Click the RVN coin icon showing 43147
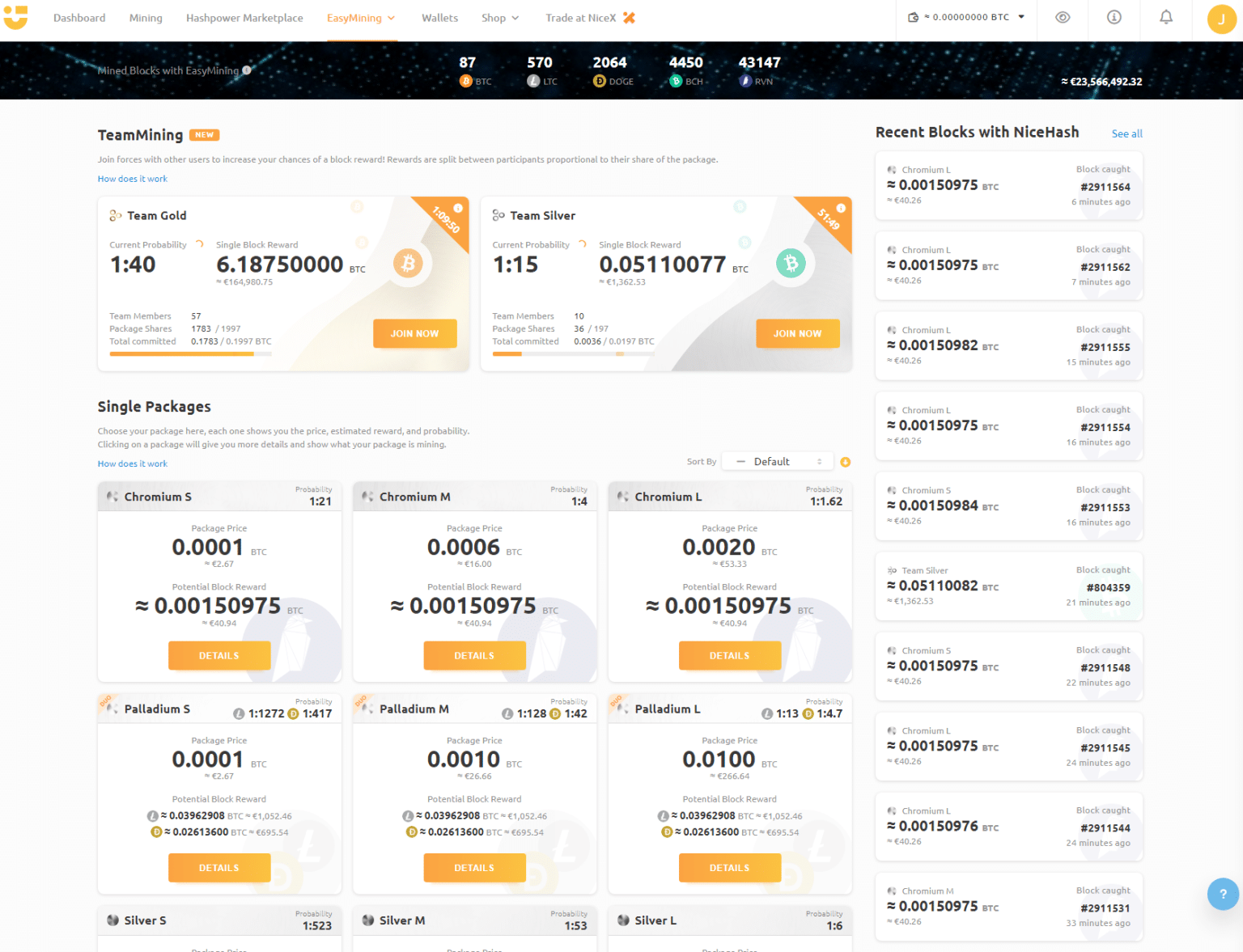Viewport: 1243px width, 952px height. [745, 81]
